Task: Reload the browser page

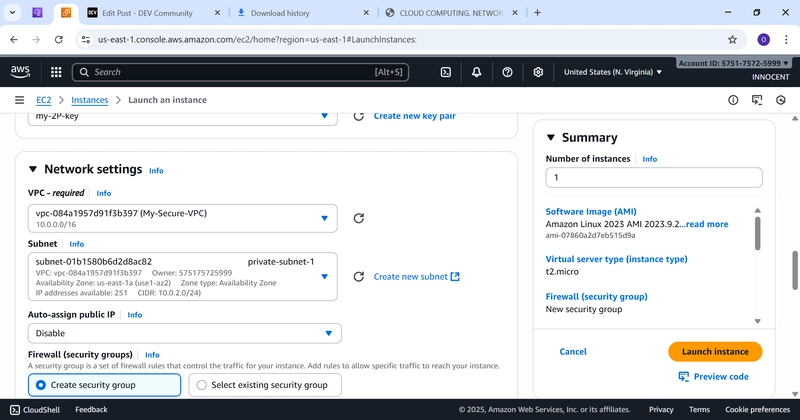Action: pos(59,39)
